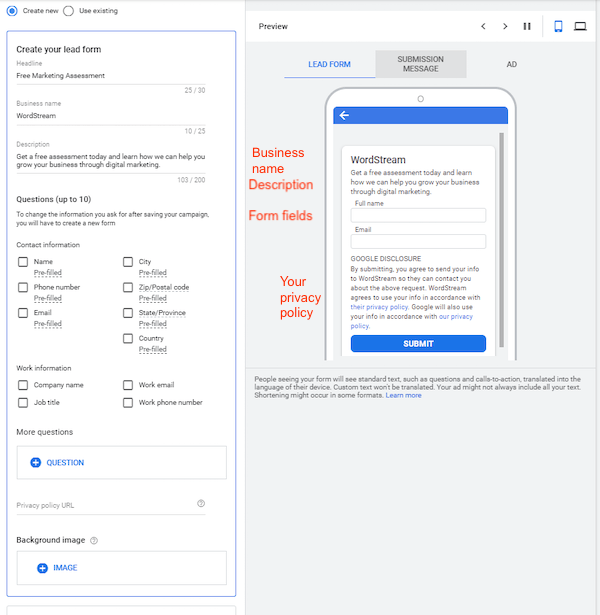Switch to the AD preview tab
The image size is (600, 615).
pyautogui.click(x=511, y=64)
